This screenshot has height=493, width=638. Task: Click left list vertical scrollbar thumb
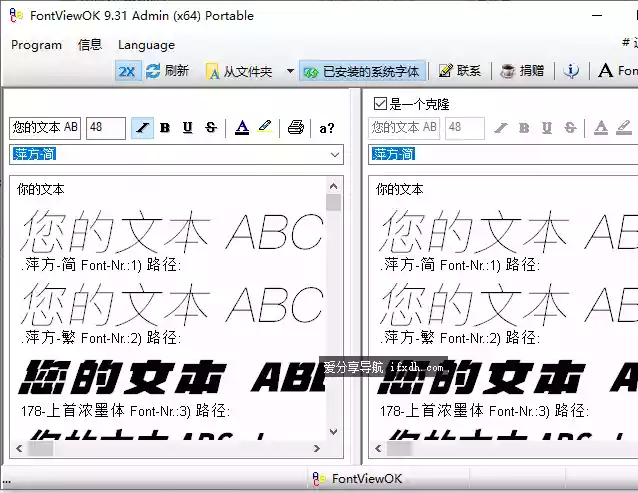(x=334, y=202)
